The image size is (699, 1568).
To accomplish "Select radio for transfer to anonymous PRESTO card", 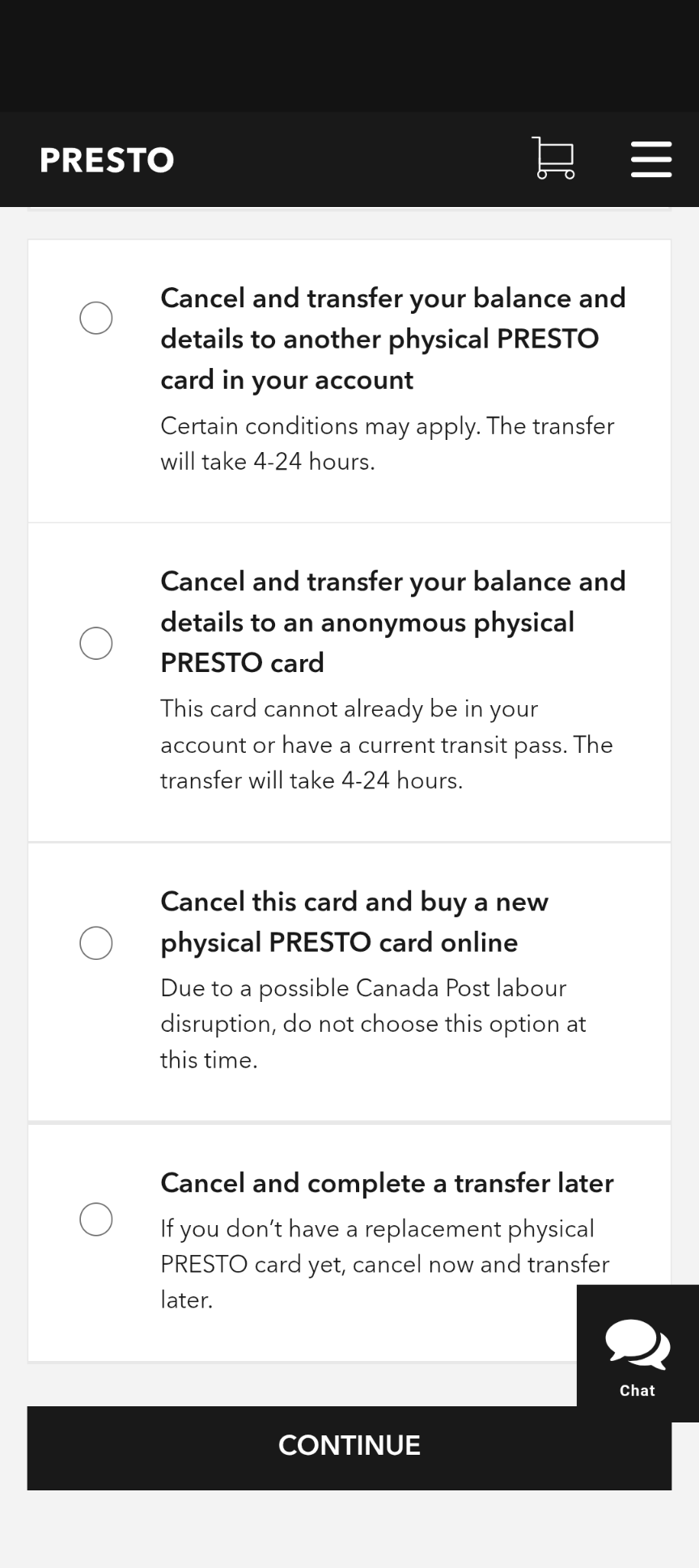I will (96, 643).
